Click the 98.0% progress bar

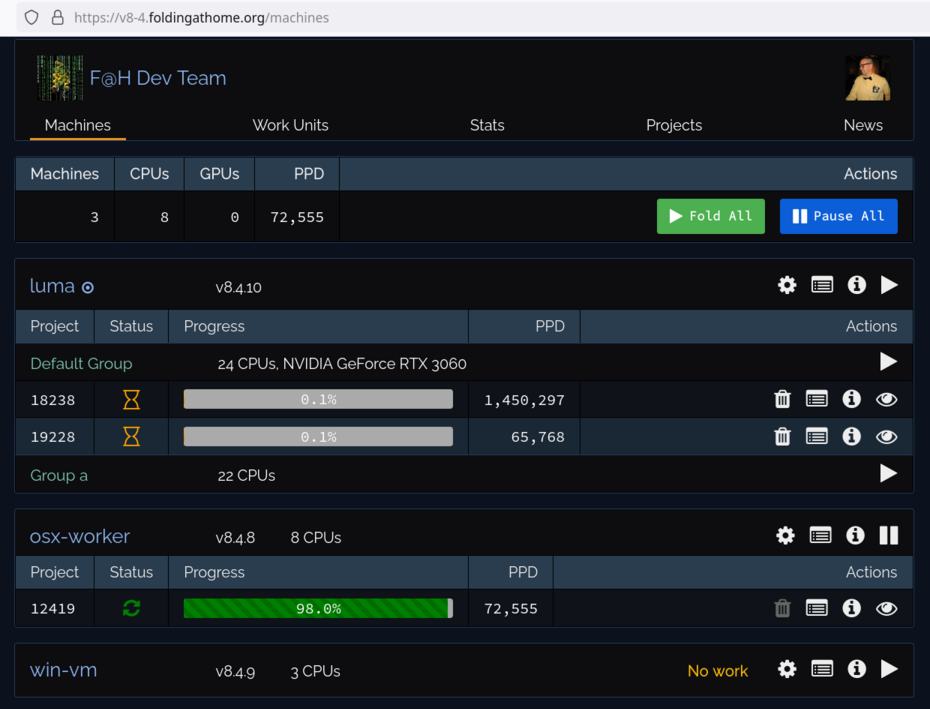tap(318, 608)
